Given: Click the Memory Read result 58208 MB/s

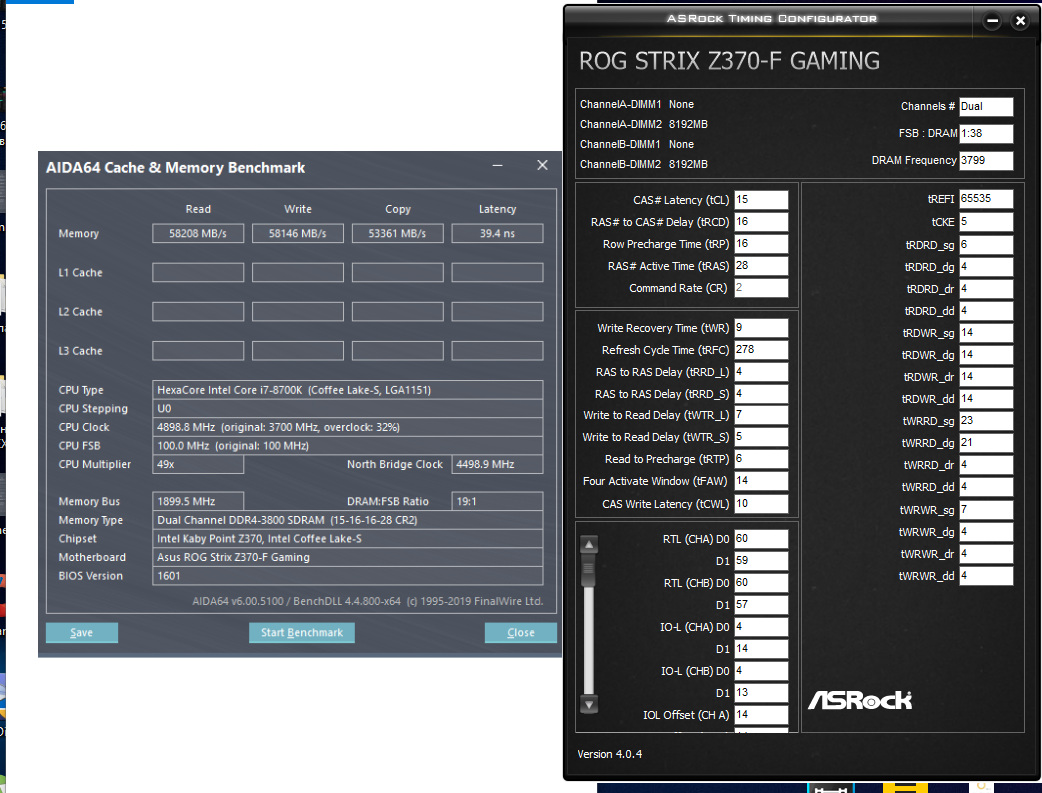Looking at the screenshot, I should (198, 233).
